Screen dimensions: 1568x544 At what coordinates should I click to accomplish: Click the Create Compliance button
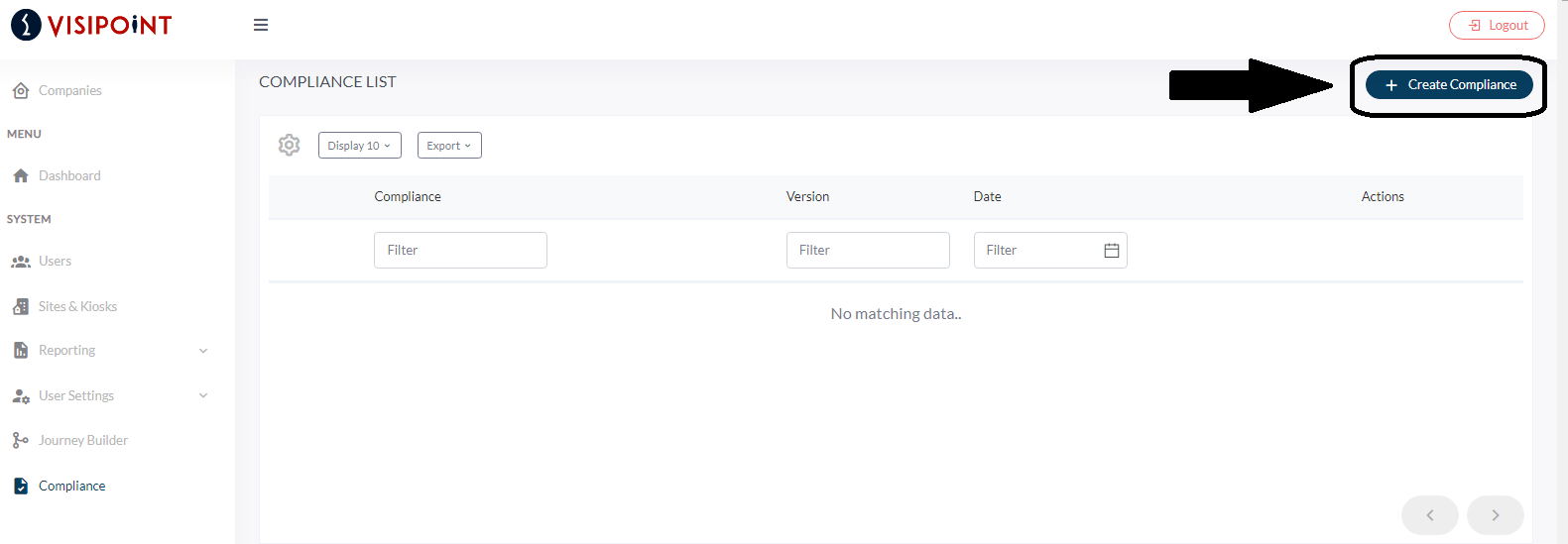point(1449,85)
